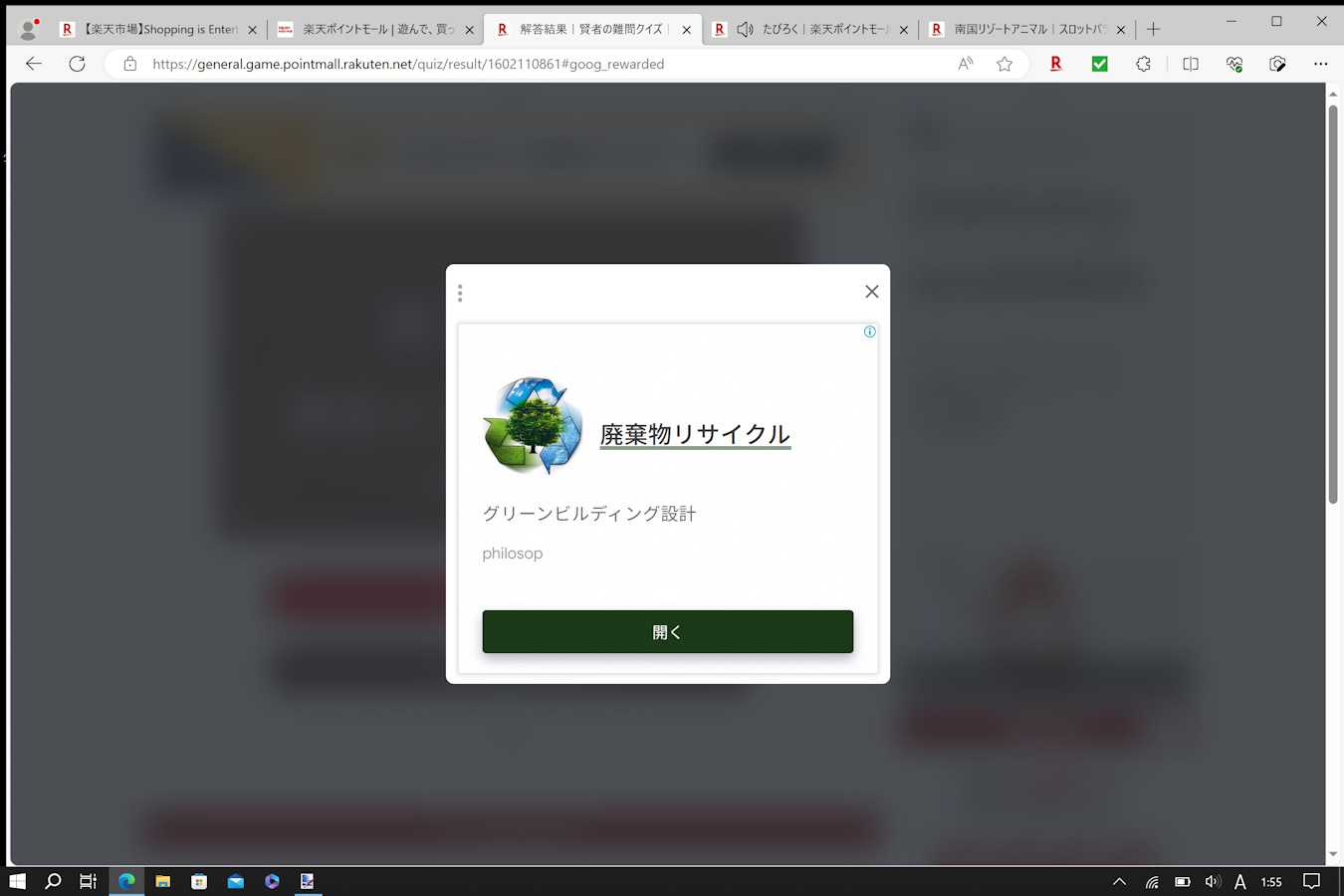Click the green 開く button
The image size is (1344, 896).
coord(668,632)
